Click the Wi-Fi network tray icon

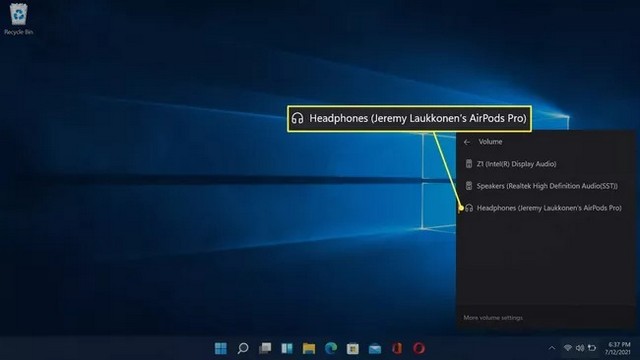(x=568, y=348)
